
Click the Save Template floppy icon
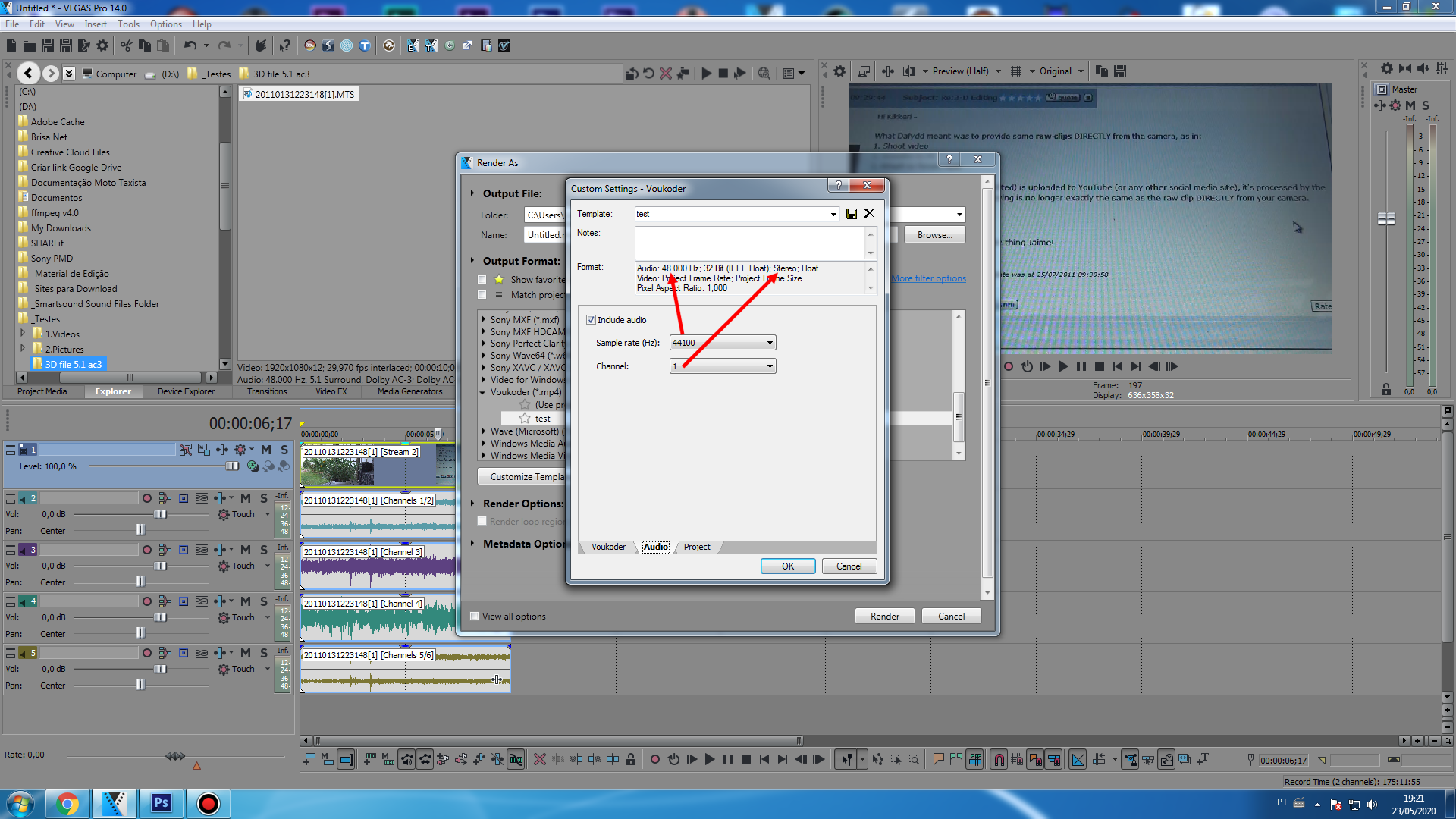coord(852,214)
